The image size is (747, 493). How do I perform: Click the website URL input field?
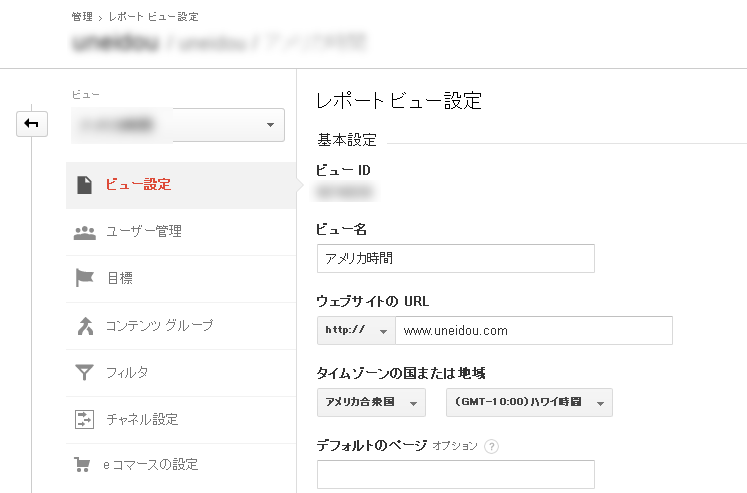tap(533, 330)
